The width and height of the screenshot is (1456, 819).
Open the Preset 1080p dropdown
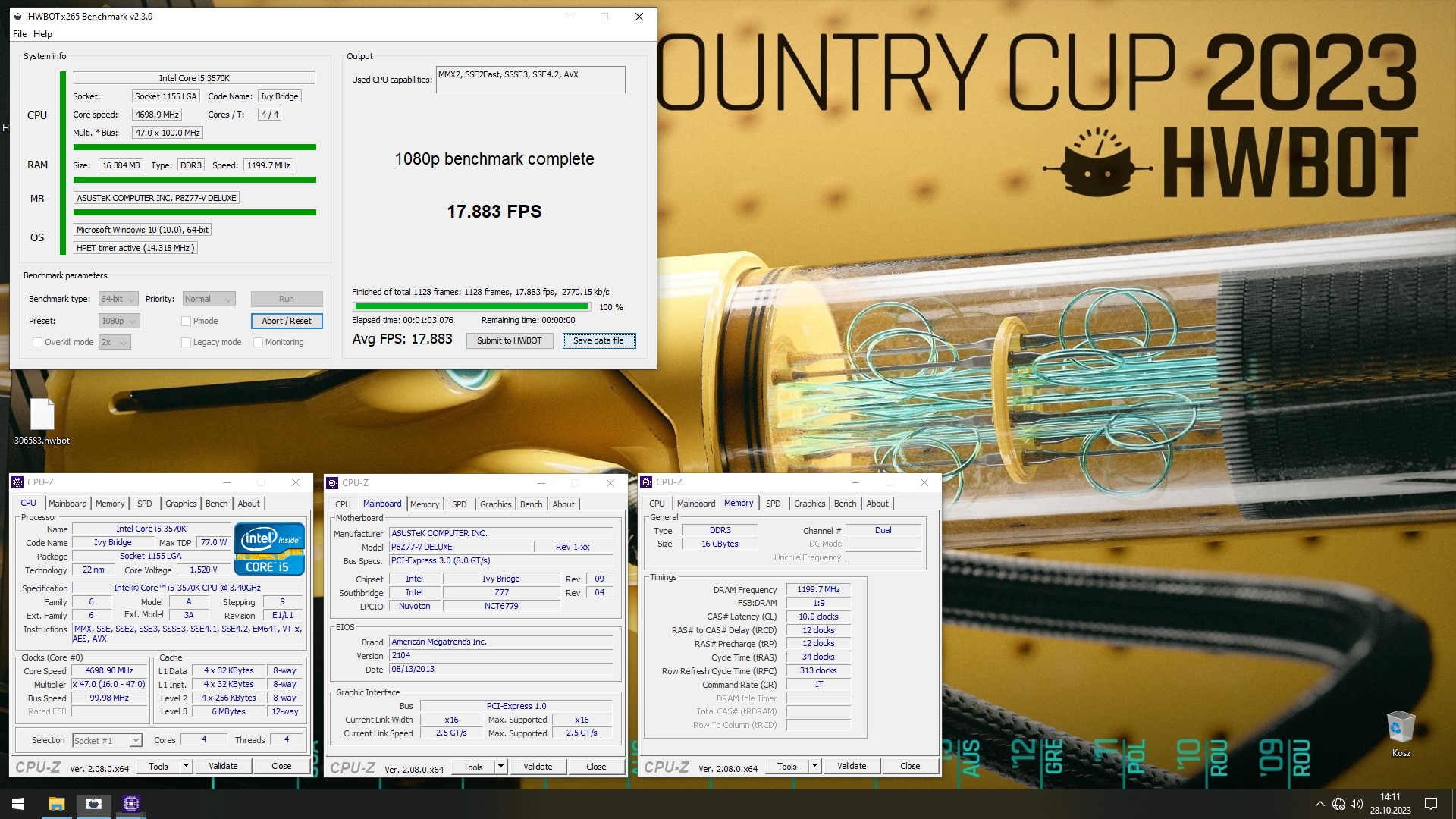(119, 321)
